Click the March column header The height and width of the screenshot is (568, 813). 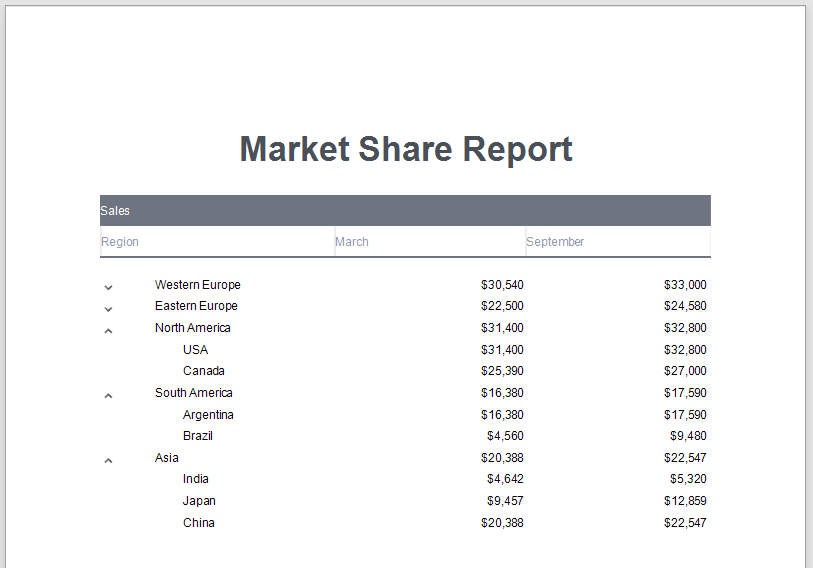pos(352,242)
